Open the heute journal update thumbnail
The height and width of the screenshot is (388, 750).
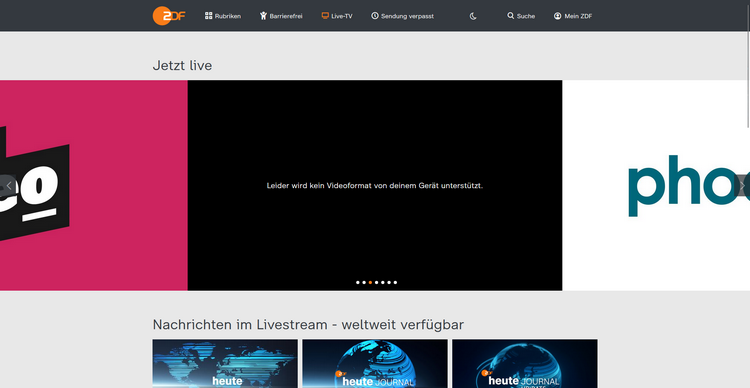click(525, 364)
